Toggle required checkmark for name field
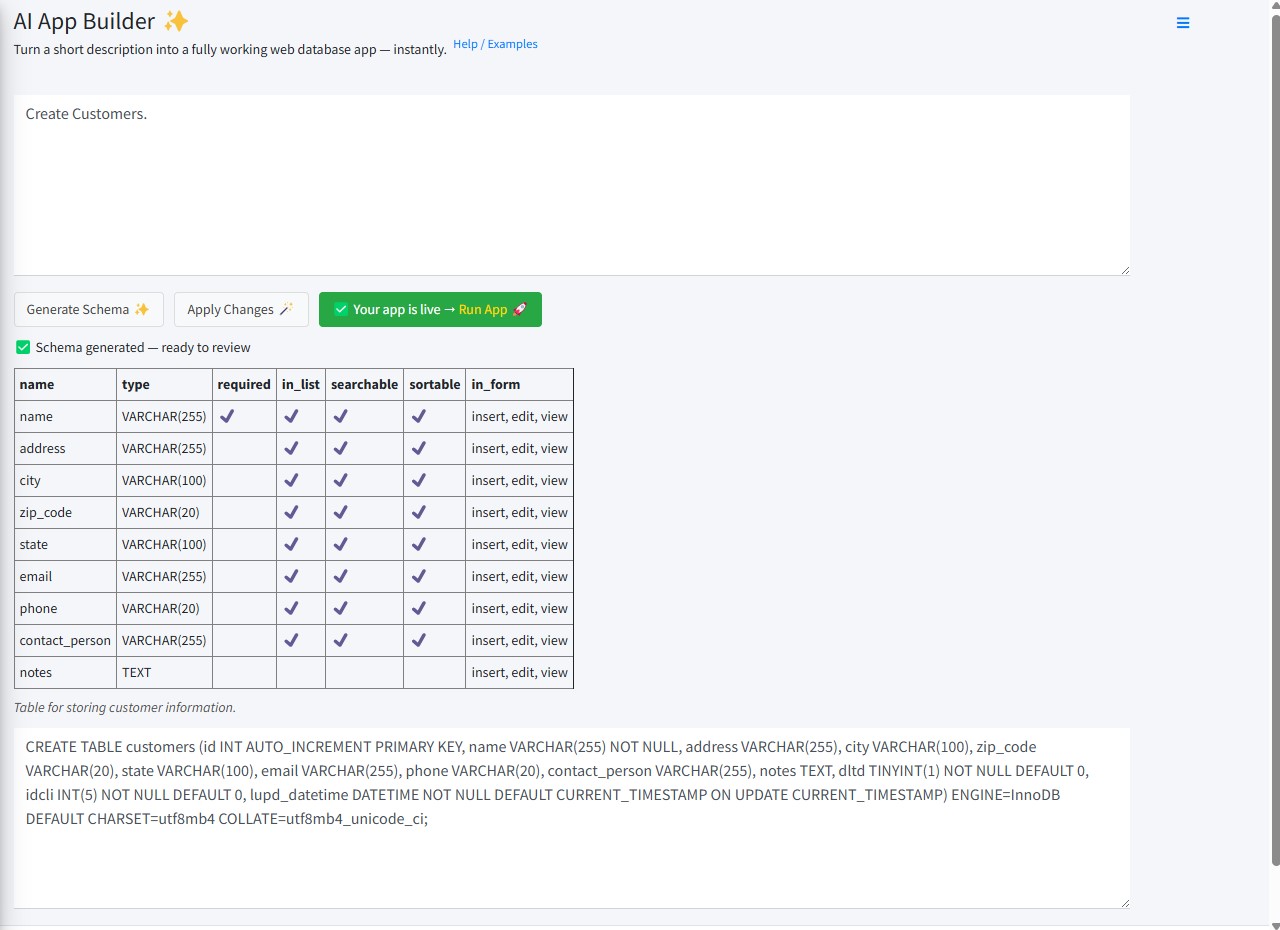Screen dimensions: 1280x930 pos(227,416)
